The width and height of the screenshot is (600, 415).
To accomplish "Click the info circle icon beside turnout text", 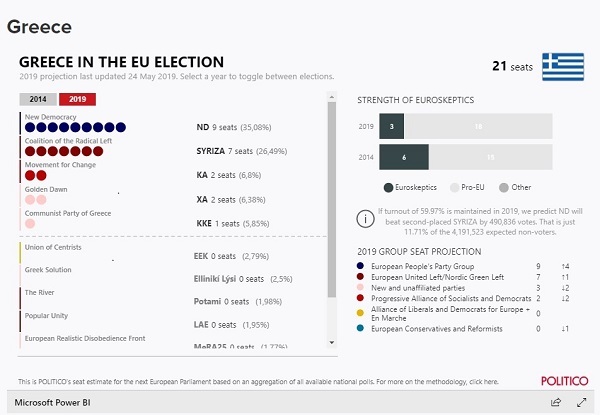I will [x=365, y=217].
